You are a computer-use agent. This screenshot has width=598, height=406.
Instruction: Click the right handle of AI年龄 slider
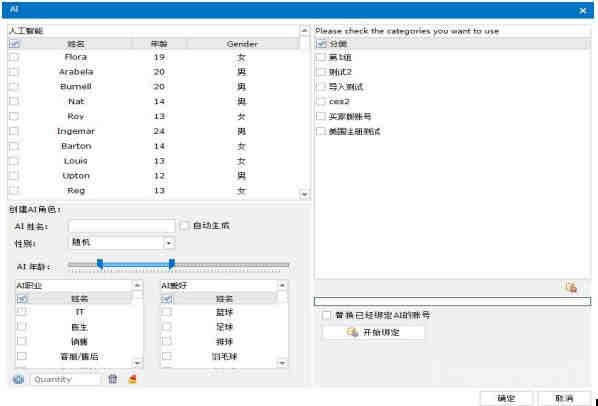172,264
